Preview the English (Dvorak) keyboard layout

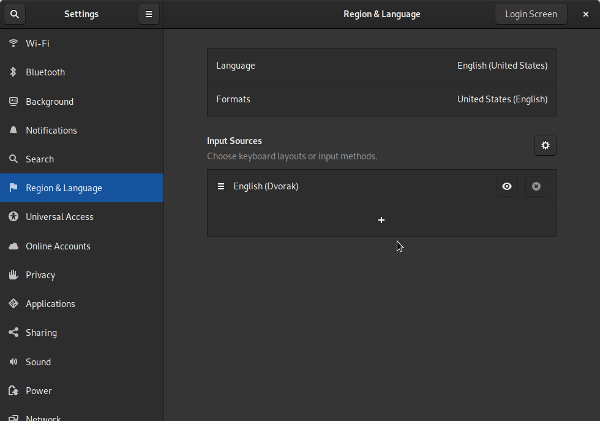coord(507,187)
